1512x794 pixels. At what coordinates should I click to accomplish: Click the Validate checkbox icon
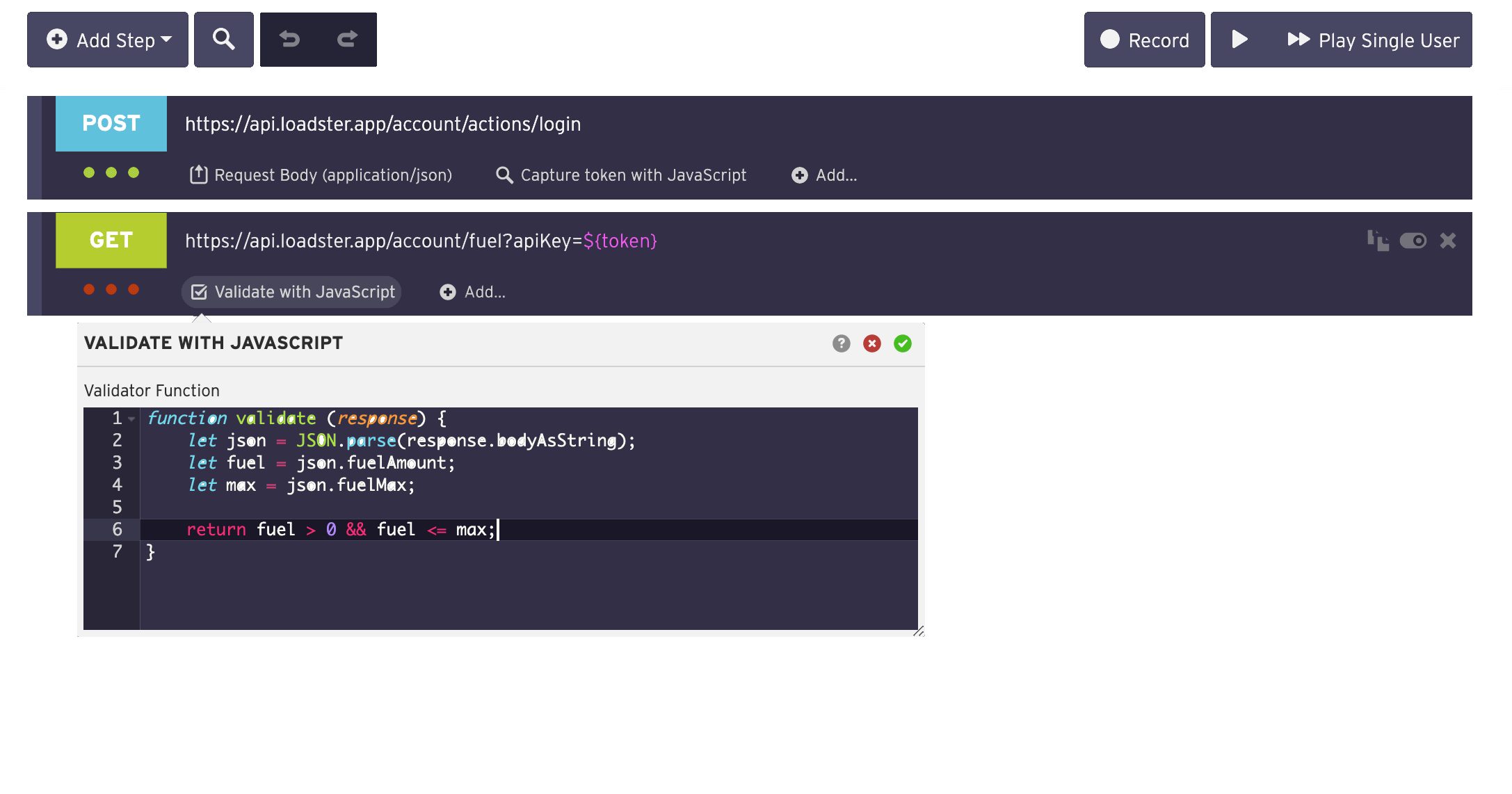(199, 292)
